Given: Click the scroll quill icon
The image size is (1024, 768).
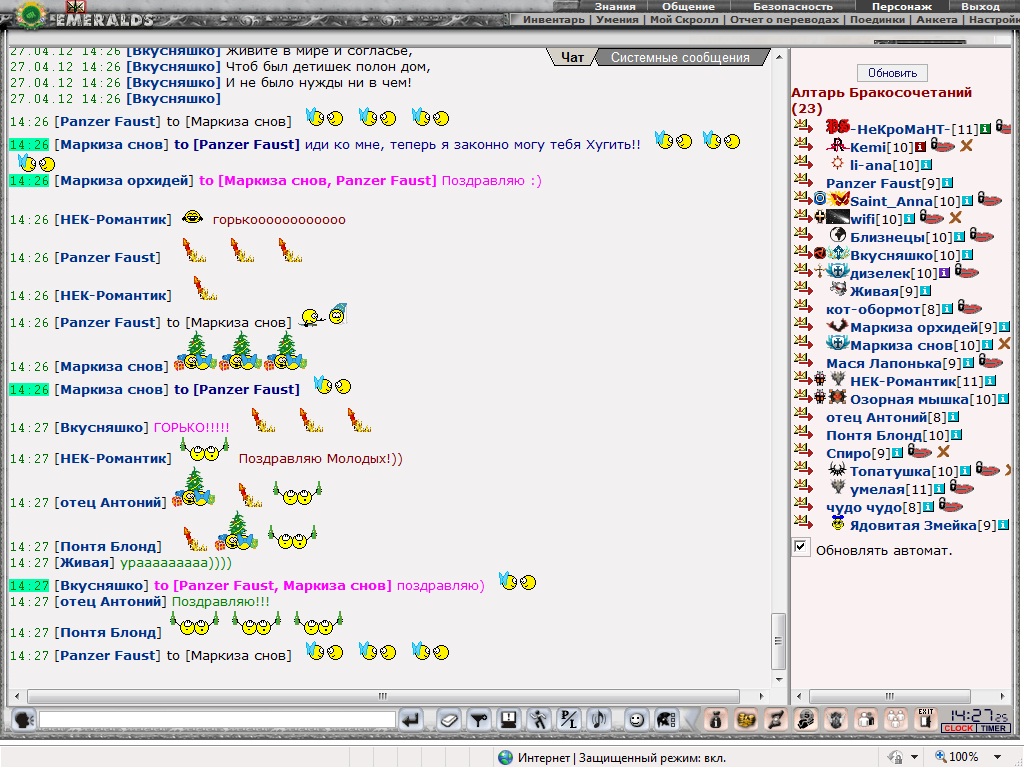Looking at the screenshot, I should coord(776,720).
